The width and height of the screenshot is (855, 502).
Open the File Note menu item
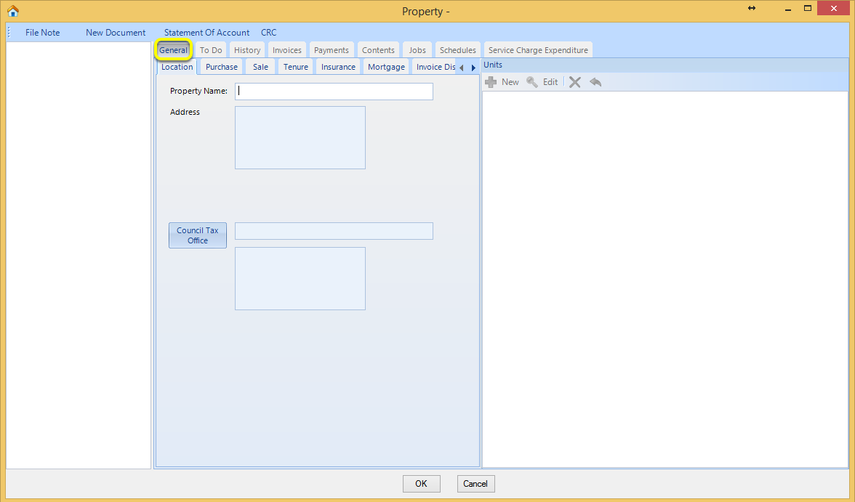click(43, 32)
